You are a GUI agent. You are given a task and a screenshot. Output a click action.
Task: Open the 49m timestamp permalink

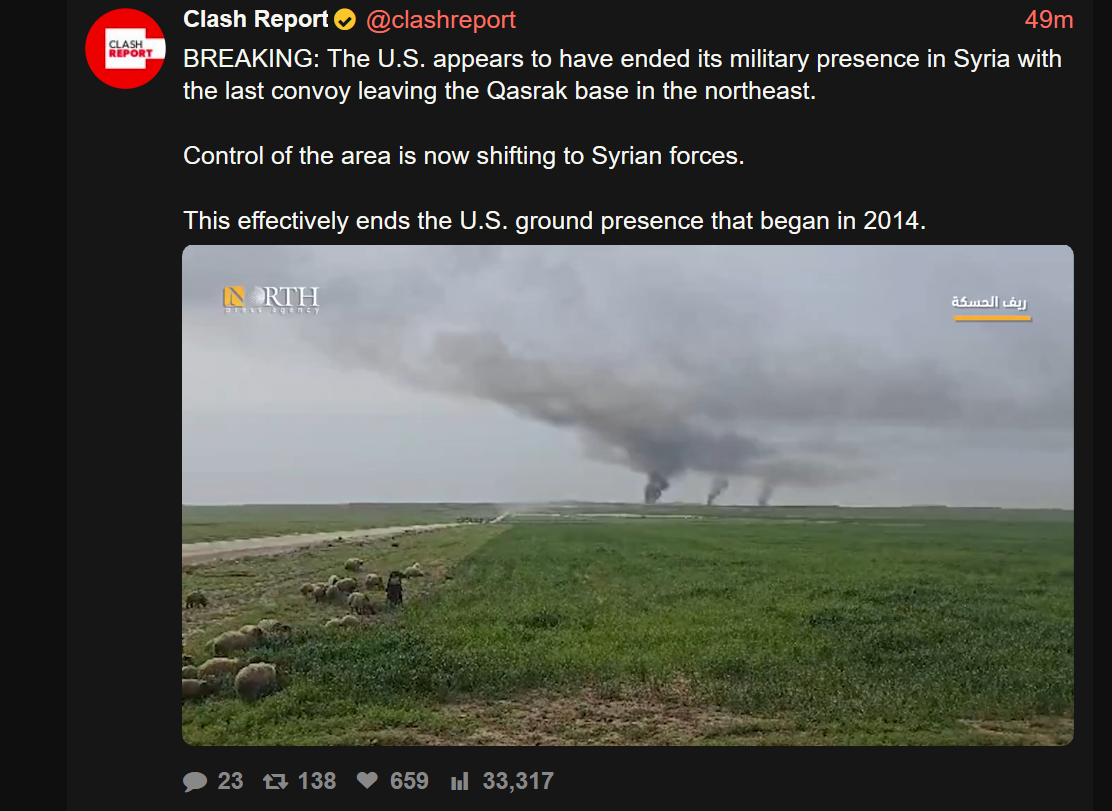[1049, 20]
